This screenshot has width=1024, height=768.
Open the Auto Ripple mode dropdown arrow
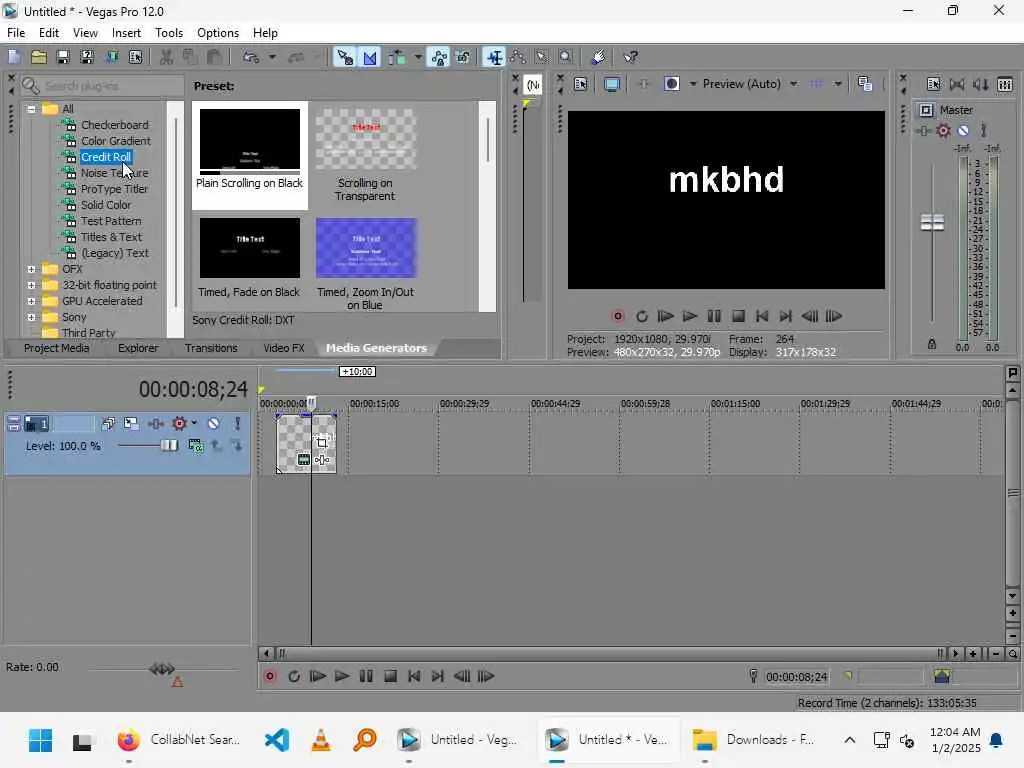pyautogui.click(x=418, y=57)
